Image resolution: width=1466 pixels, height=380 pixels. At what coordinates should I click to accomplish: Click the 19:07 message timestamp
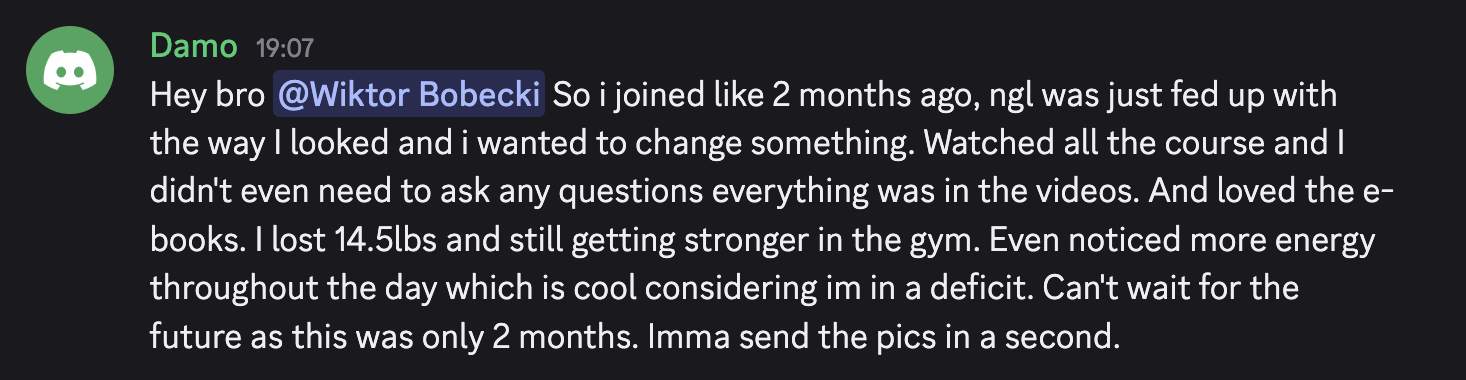(285, 47)
